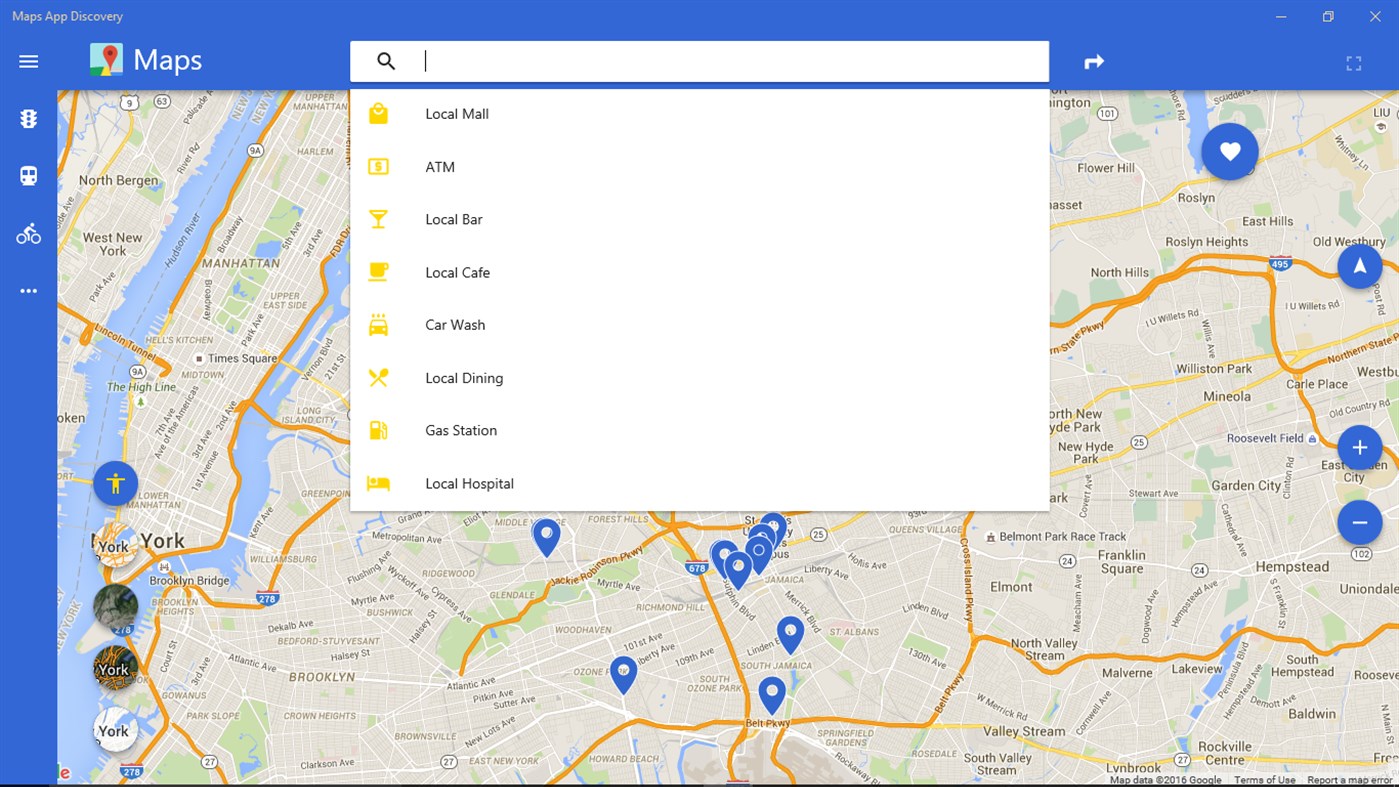Zoom in using the plus control
The height and width of the screenshot is (787, 1399).
click(x=1359, y=447)
